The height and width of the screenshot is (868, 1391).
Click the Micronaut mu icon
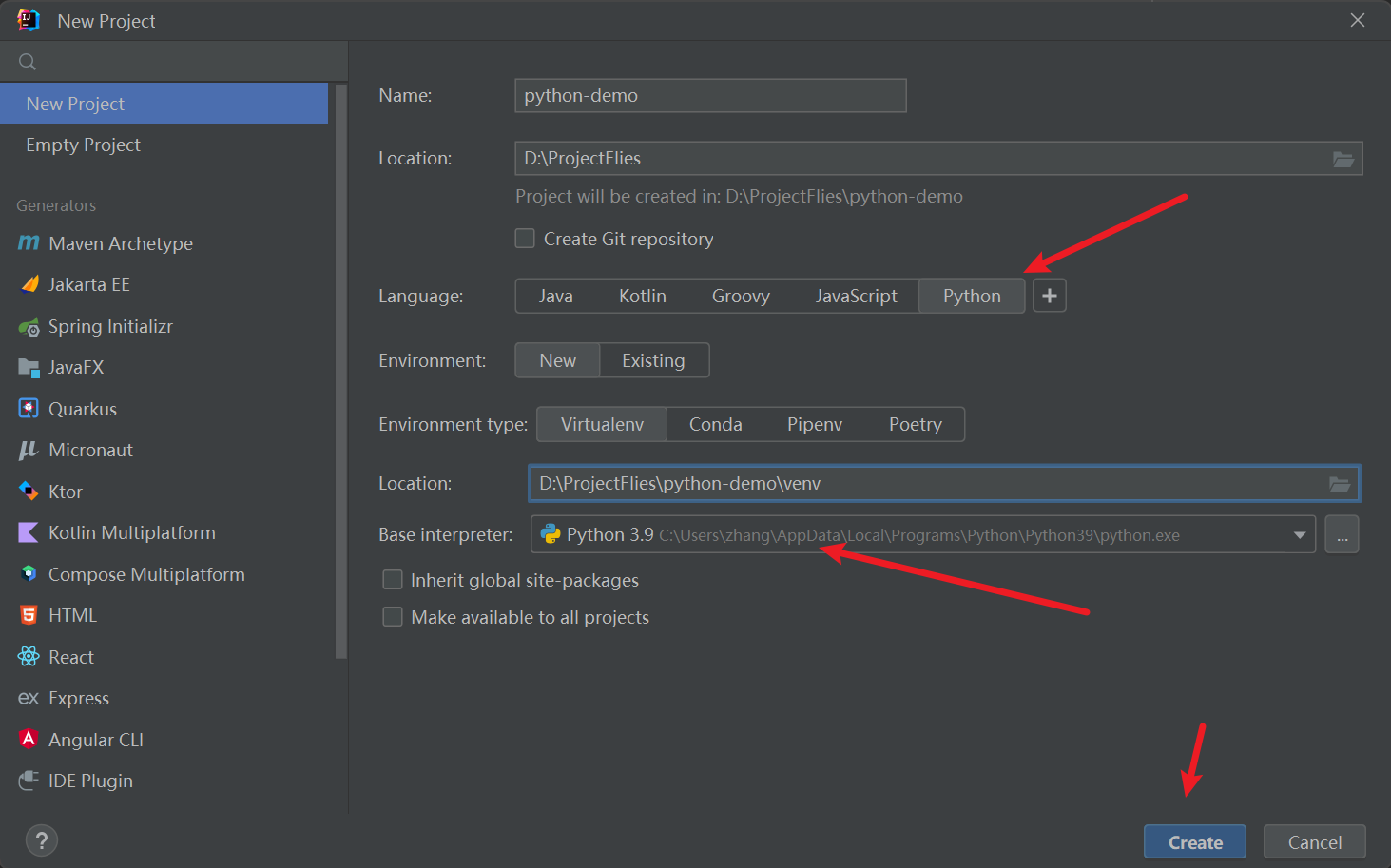[29, 451]
